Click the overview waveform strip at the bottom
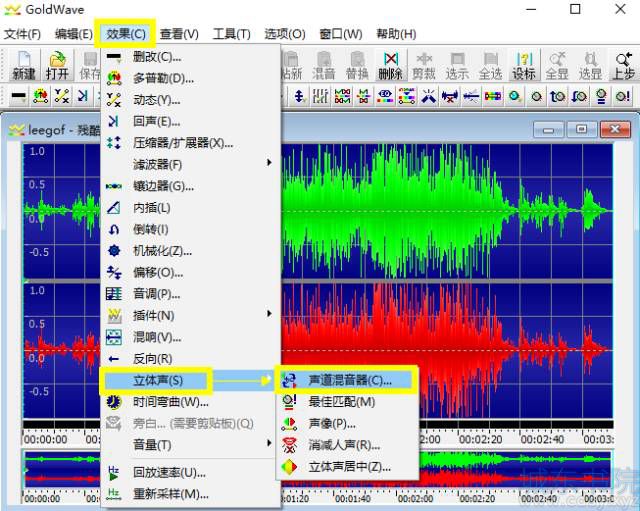This screenshot has width=640, height=511. tap(515, 469)
